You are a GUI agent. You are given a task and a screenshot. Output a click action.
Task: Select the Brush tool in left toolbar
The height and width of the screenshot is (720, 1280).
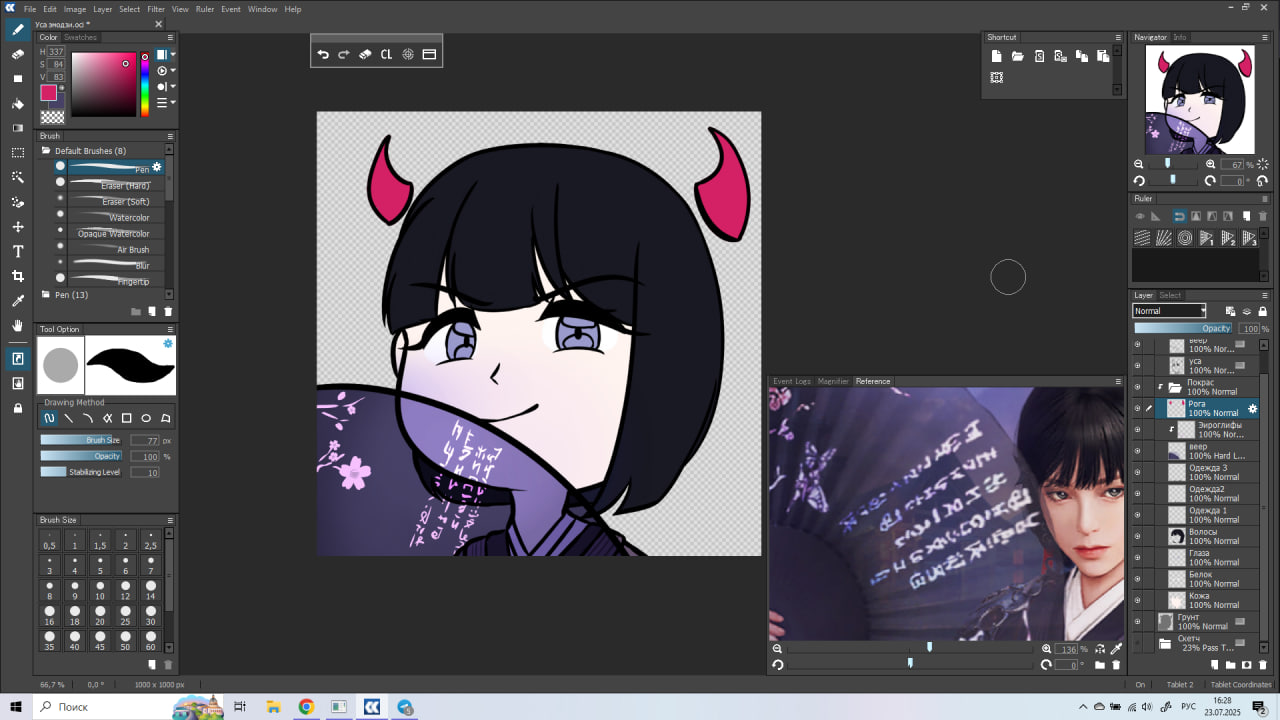(x=18, y=30)
